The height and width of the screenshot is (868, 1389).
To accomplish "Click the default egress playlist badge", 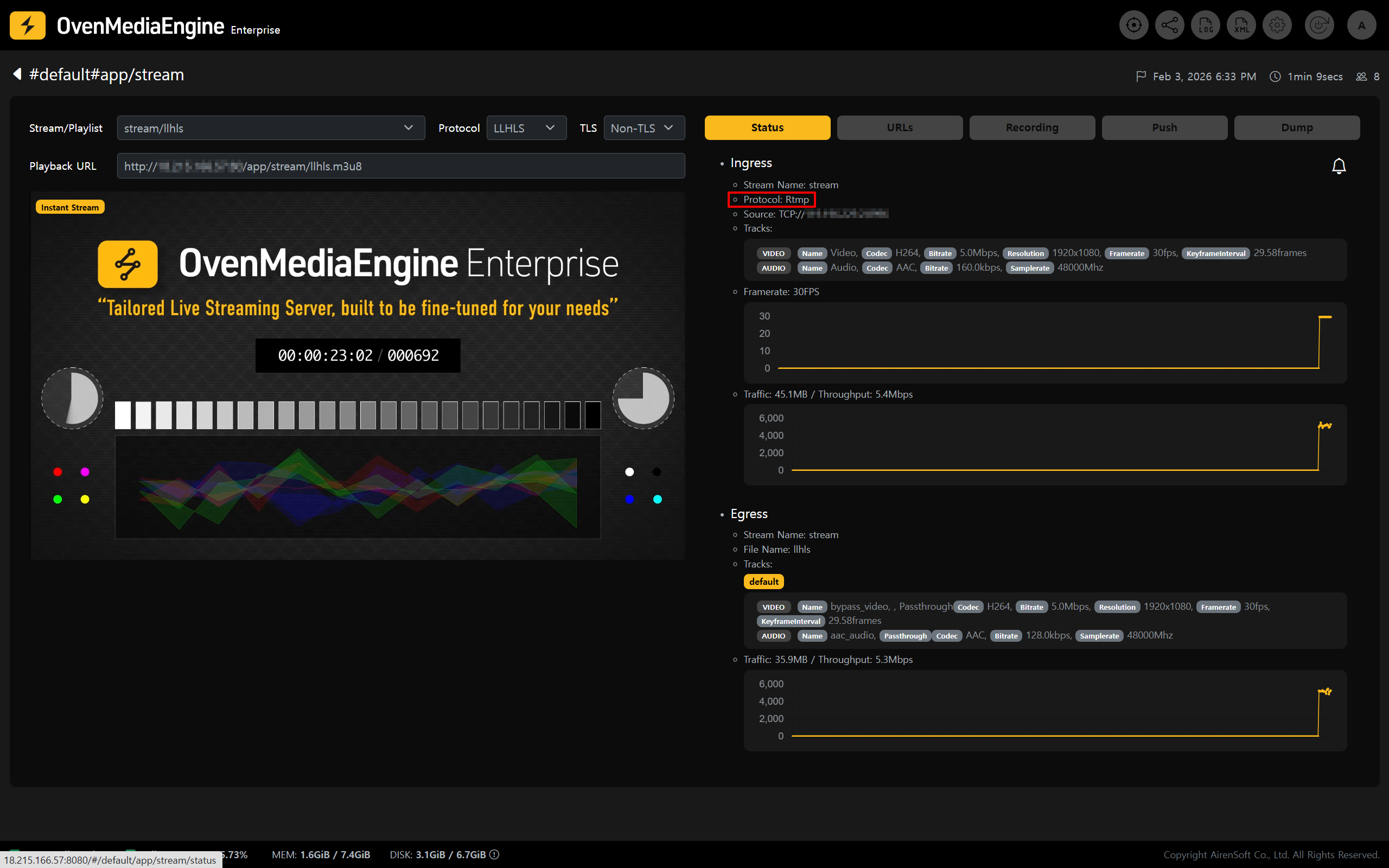I will click(x=763, y=582).
